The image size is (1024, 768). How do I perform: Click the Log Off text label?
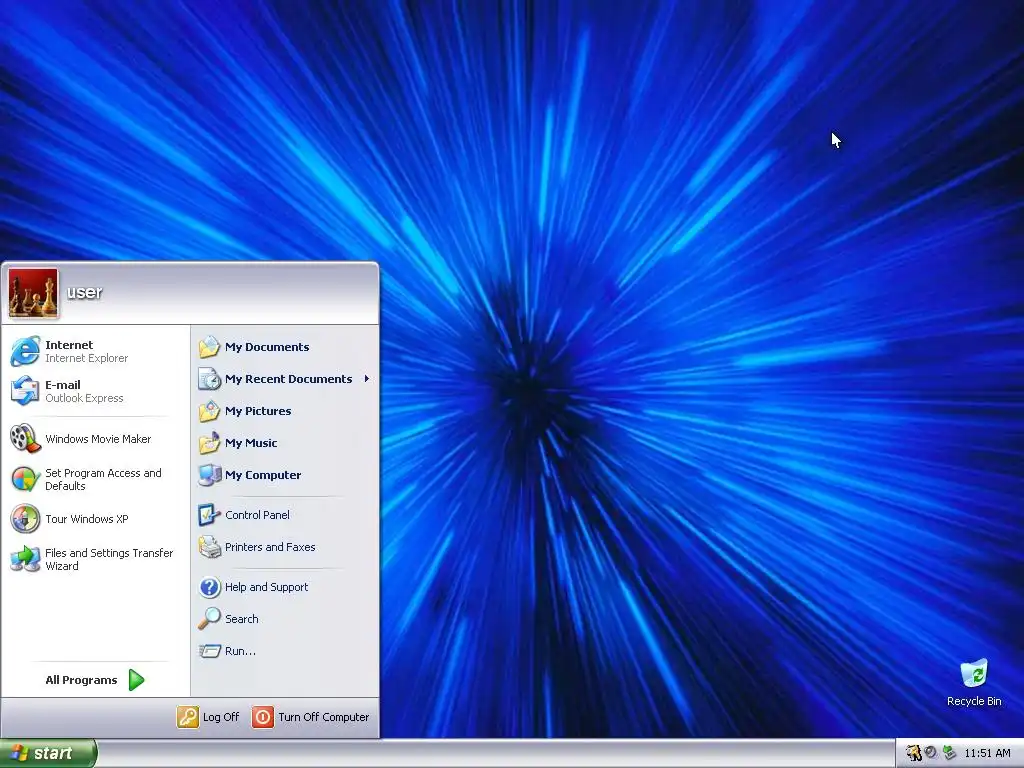tap(221, 717)
